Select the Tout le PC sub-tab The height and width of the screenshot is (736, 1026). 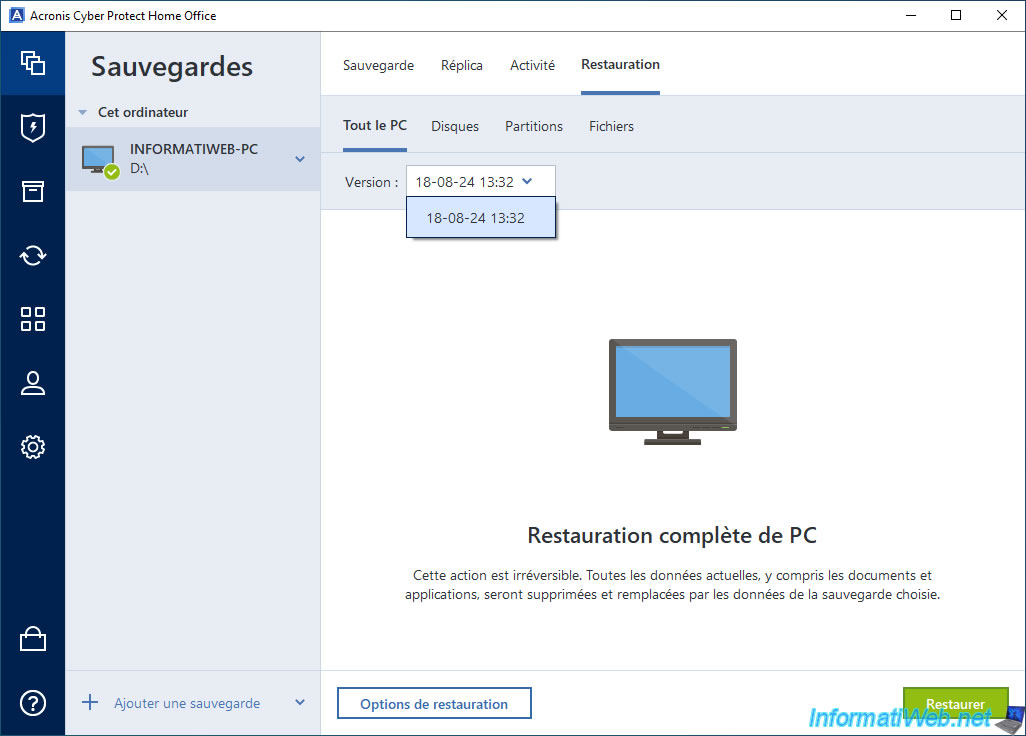point(375,126)
